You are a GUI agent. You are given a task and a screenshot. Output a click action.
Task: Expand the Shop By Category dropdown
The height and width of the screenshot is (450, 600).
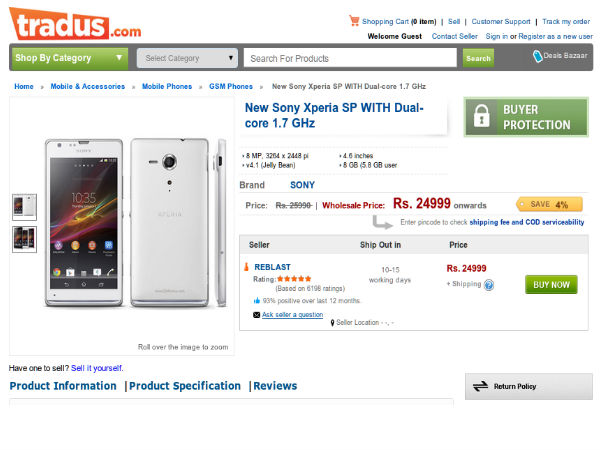(69, 58)
